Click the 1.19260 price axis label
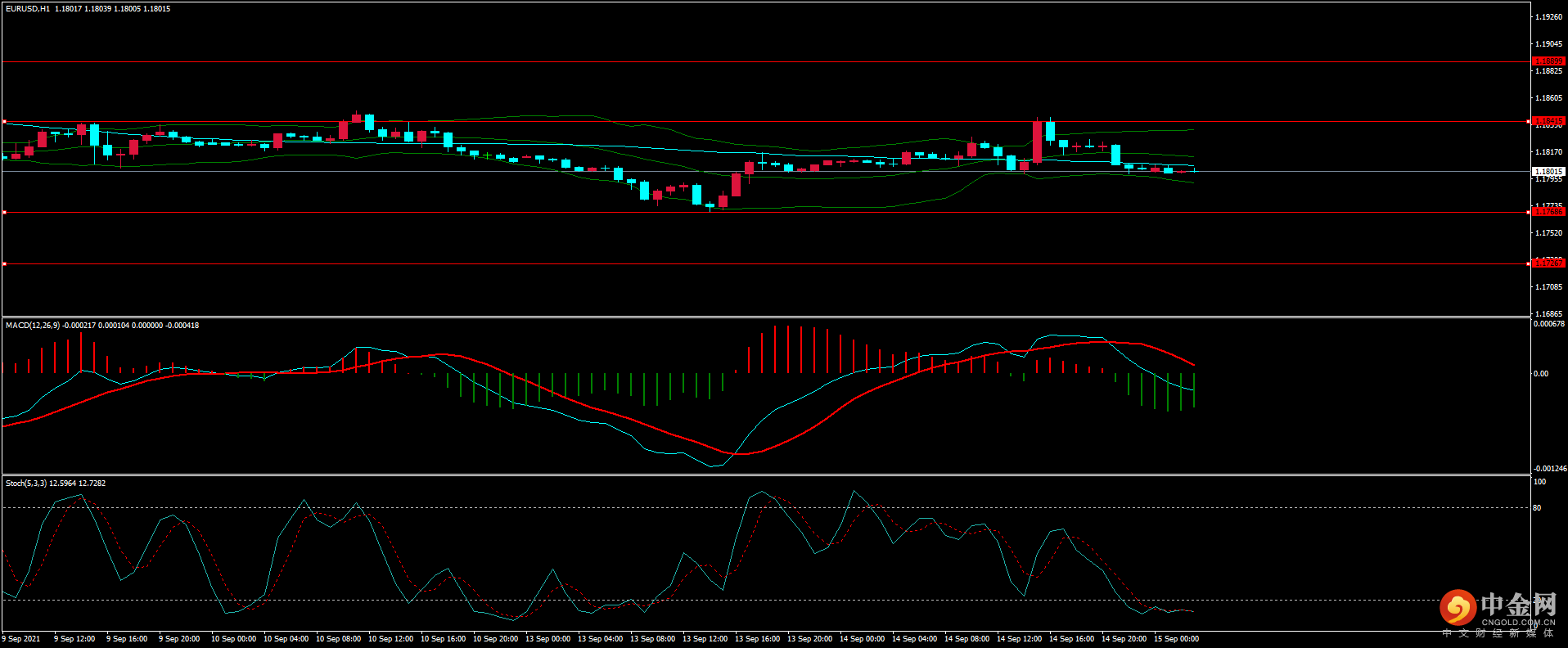Viewport: 1568px width, 648px height. click(x=1548, y=17)
